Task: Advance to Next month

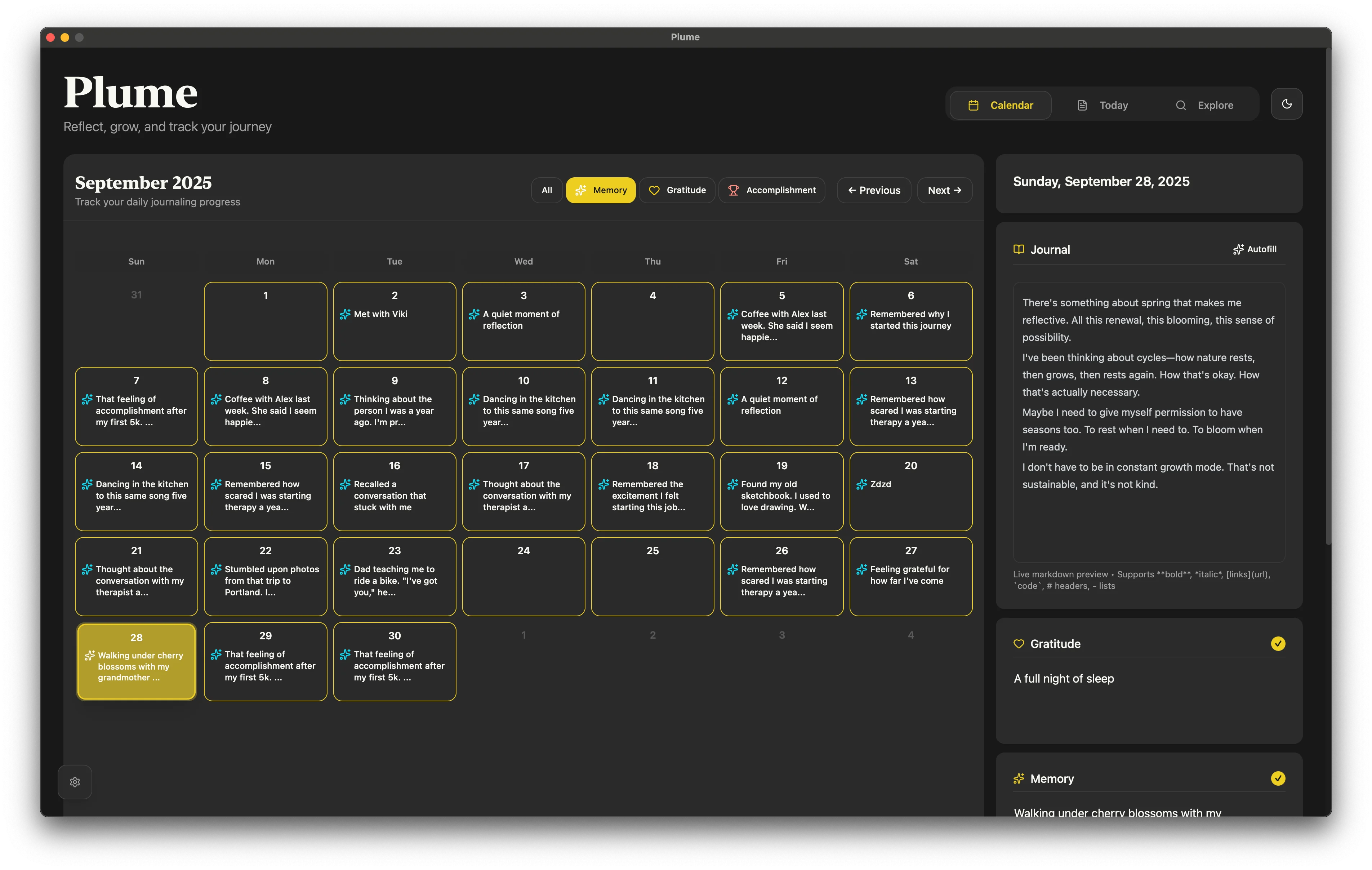Action: pyautogui.click(x=944, y=190)
